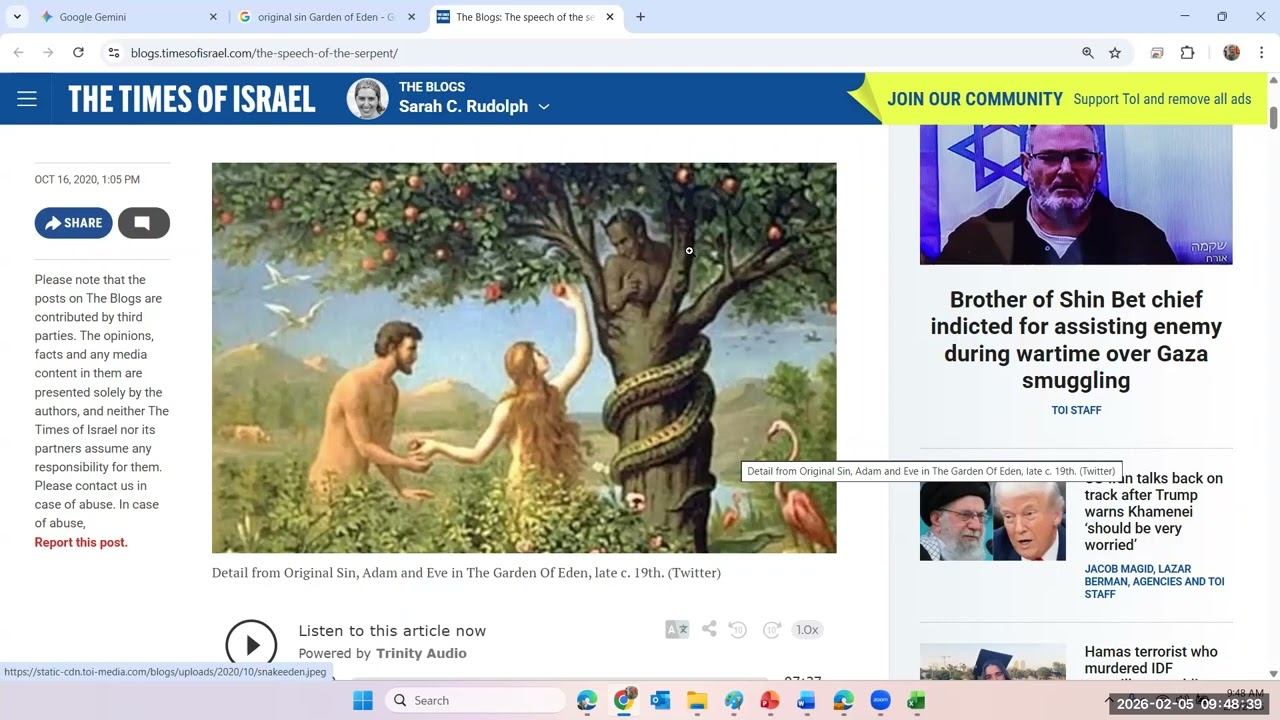The image size is (1280, 720).
Task: Open the Chrome profile avatar
Action: [x=1232, y=53]
